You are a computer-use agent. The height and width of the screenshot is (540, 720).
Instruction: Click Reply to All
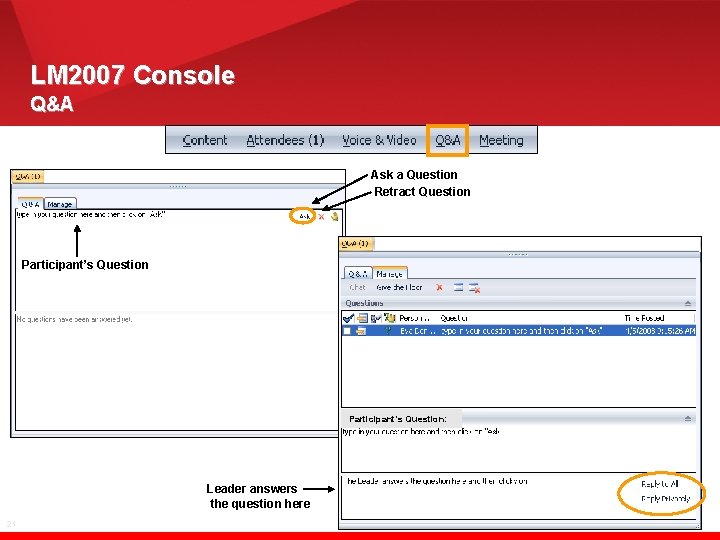tap(660, 484)
